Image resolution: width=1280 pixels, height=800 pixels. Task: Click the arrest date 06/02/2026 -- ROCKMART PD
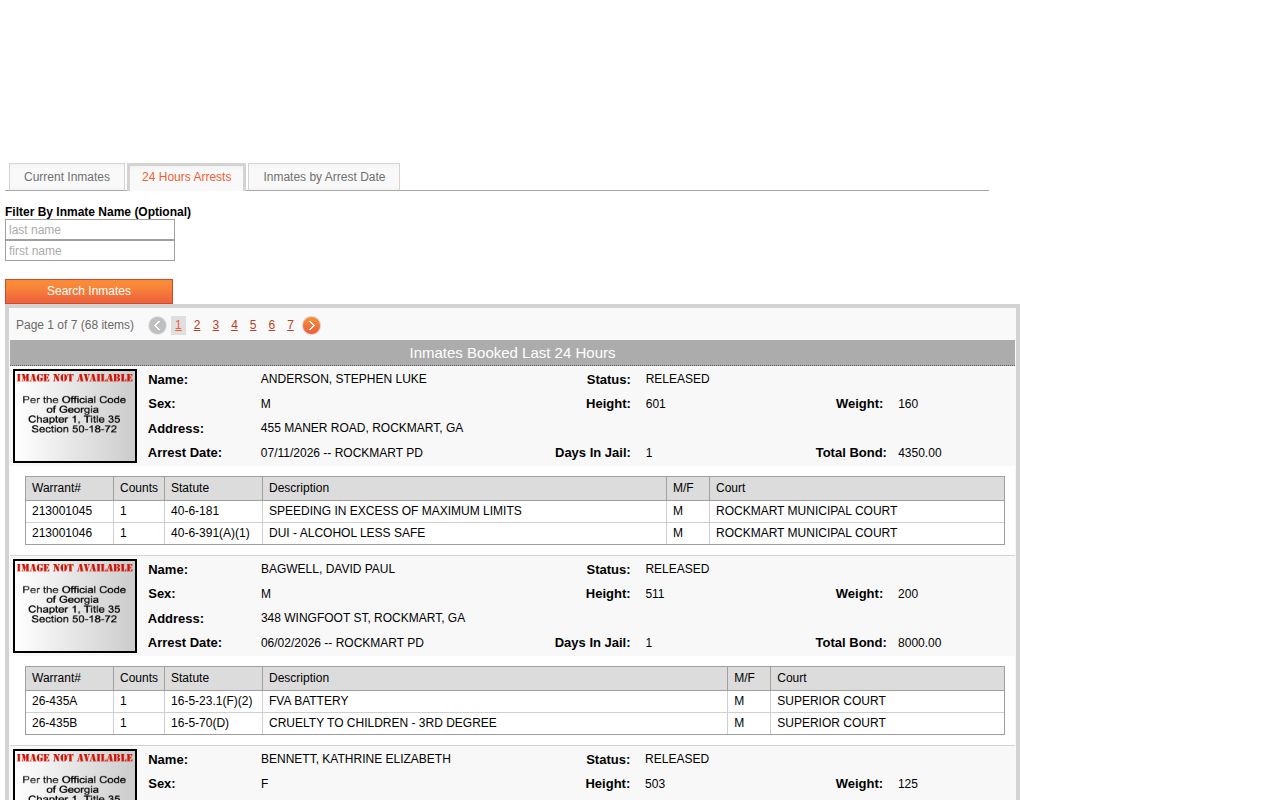coord(342,643)
